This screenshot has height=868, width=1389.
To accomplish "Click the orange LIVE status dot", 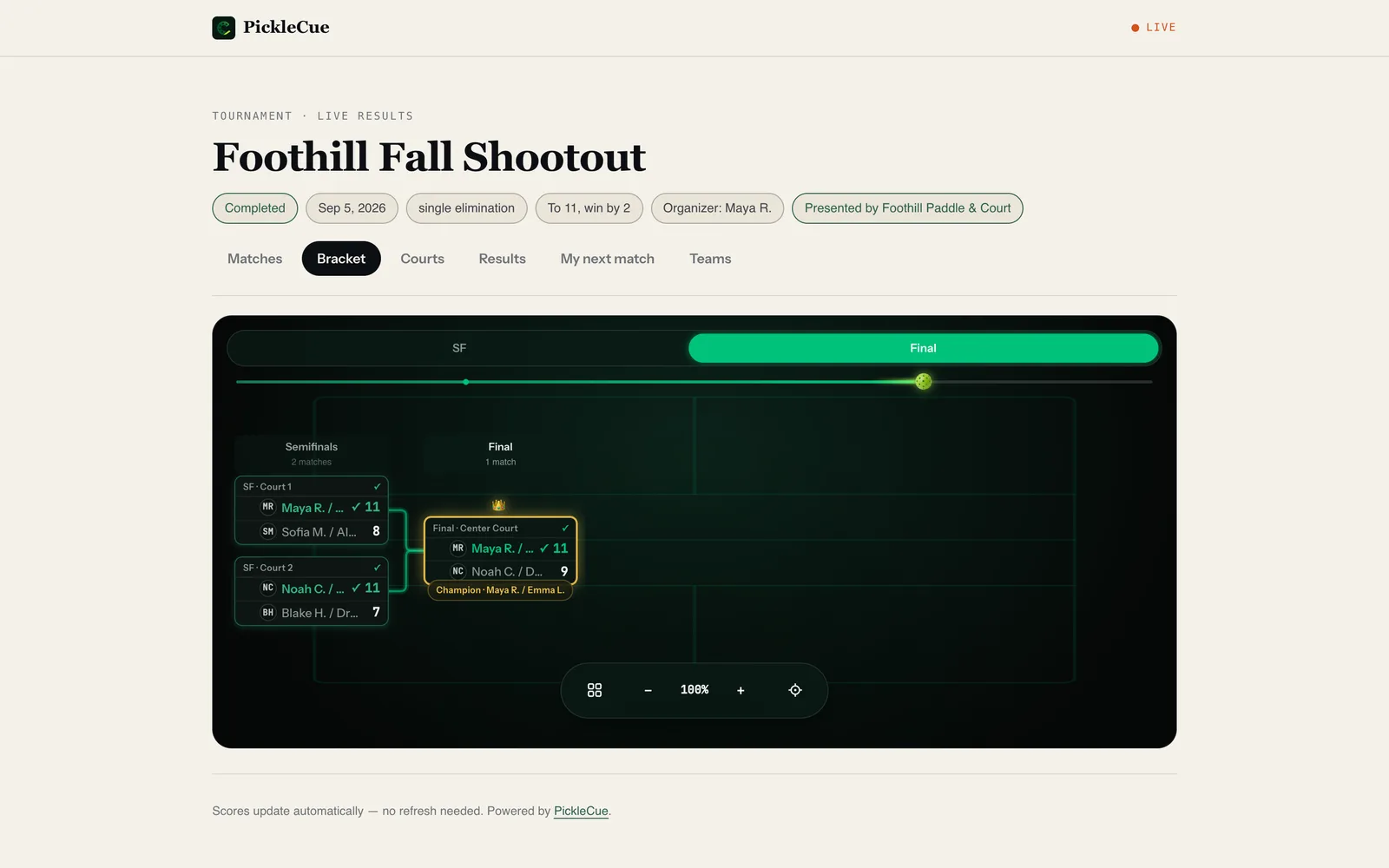I will [1135, 28].
